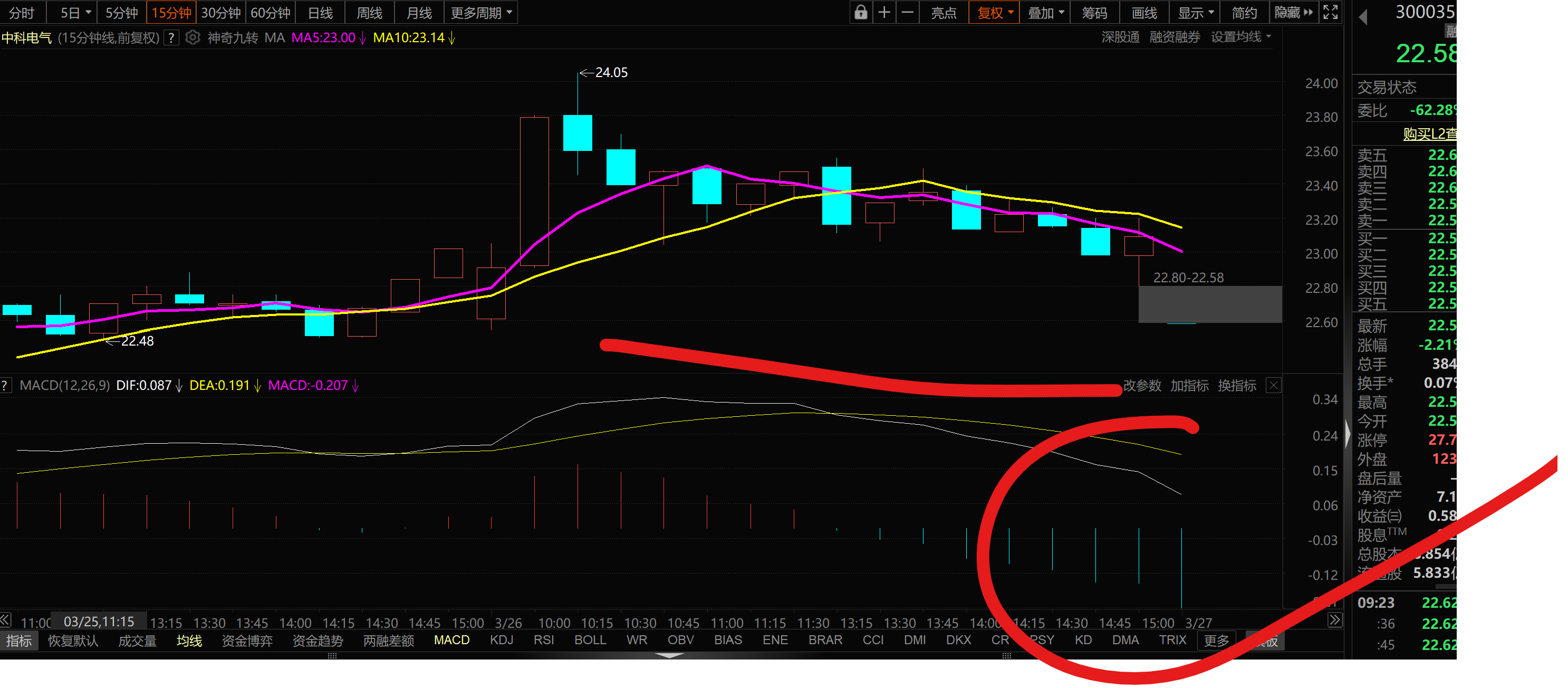Click the 购买L2 link
The width and height of the screenshot is (1568, 688).
[1429, 134]
